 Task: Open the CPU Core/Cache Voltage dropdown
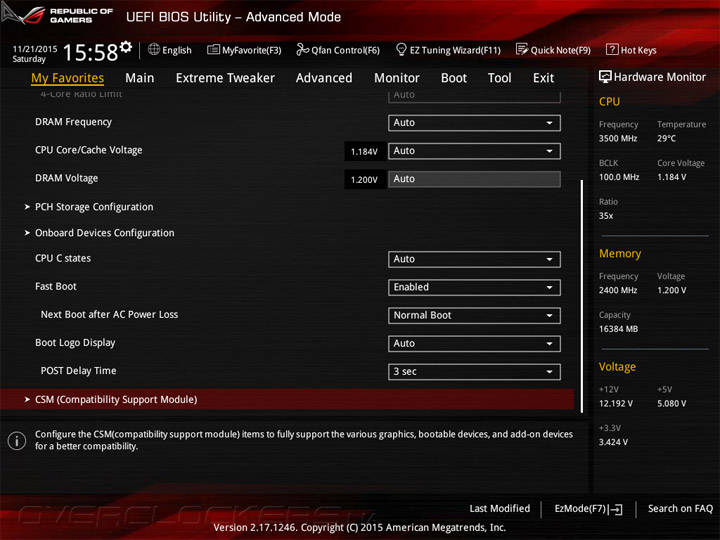(474, 151)
